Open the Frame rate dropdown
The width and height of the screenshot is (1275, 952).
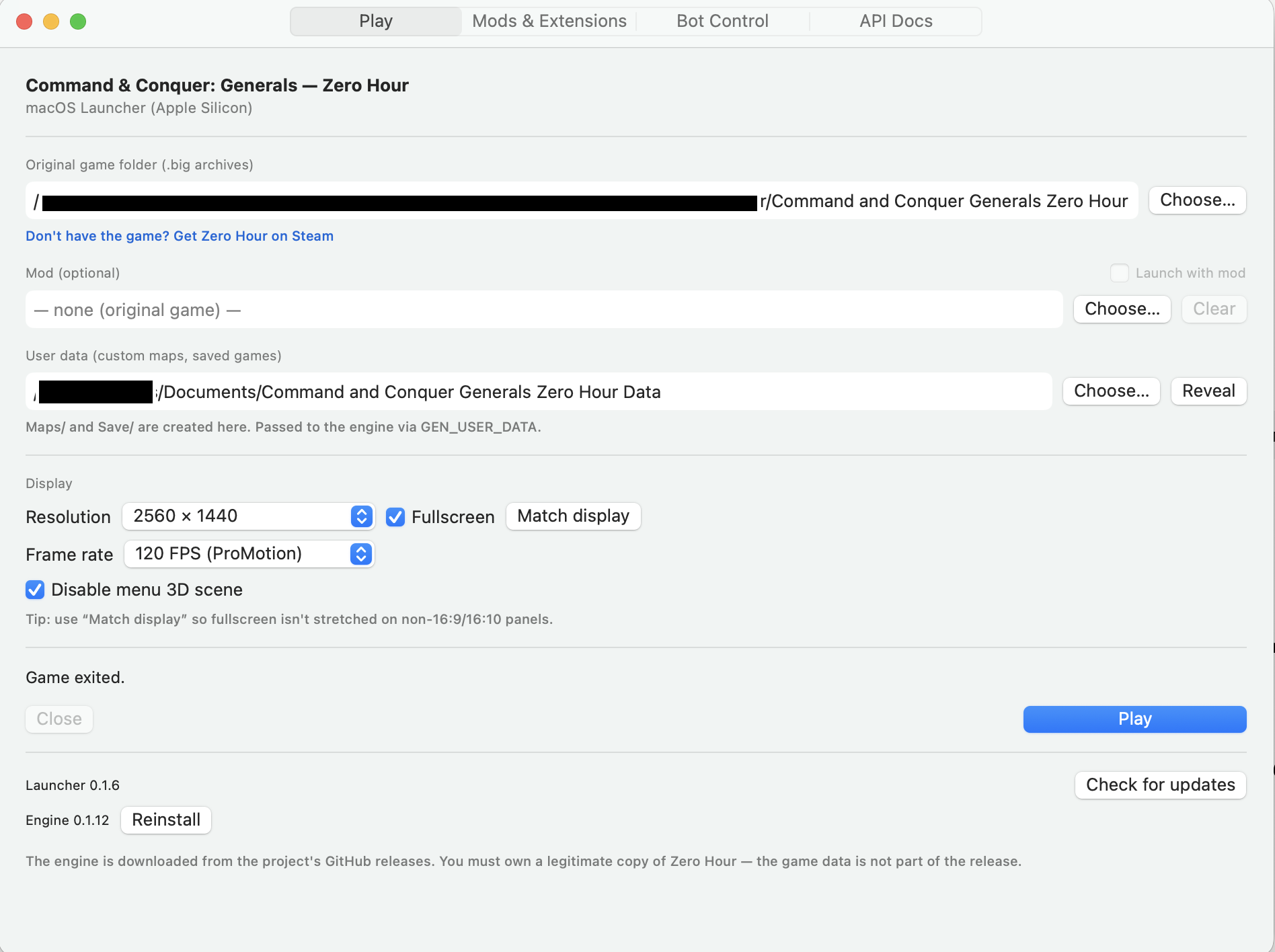[x=249, y=554]
